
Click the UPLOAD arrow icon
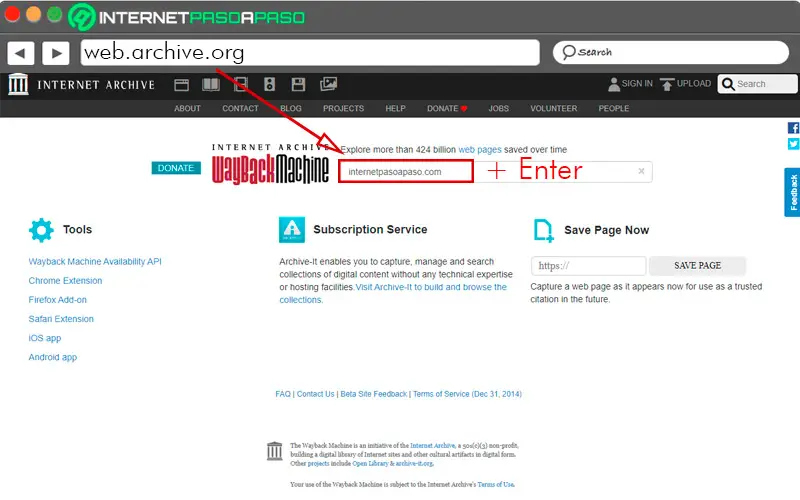point(667,84)
